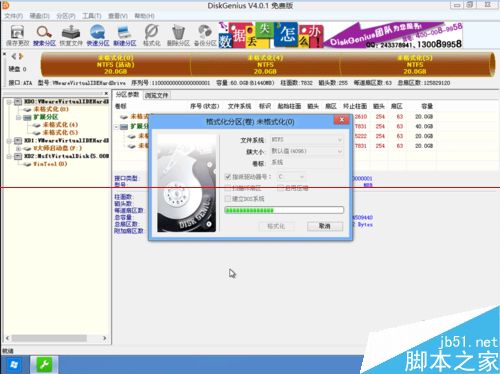Select 未格式化(0) in the disk tree
Viewport: 500px width, 374px height.
click(51, 109)
